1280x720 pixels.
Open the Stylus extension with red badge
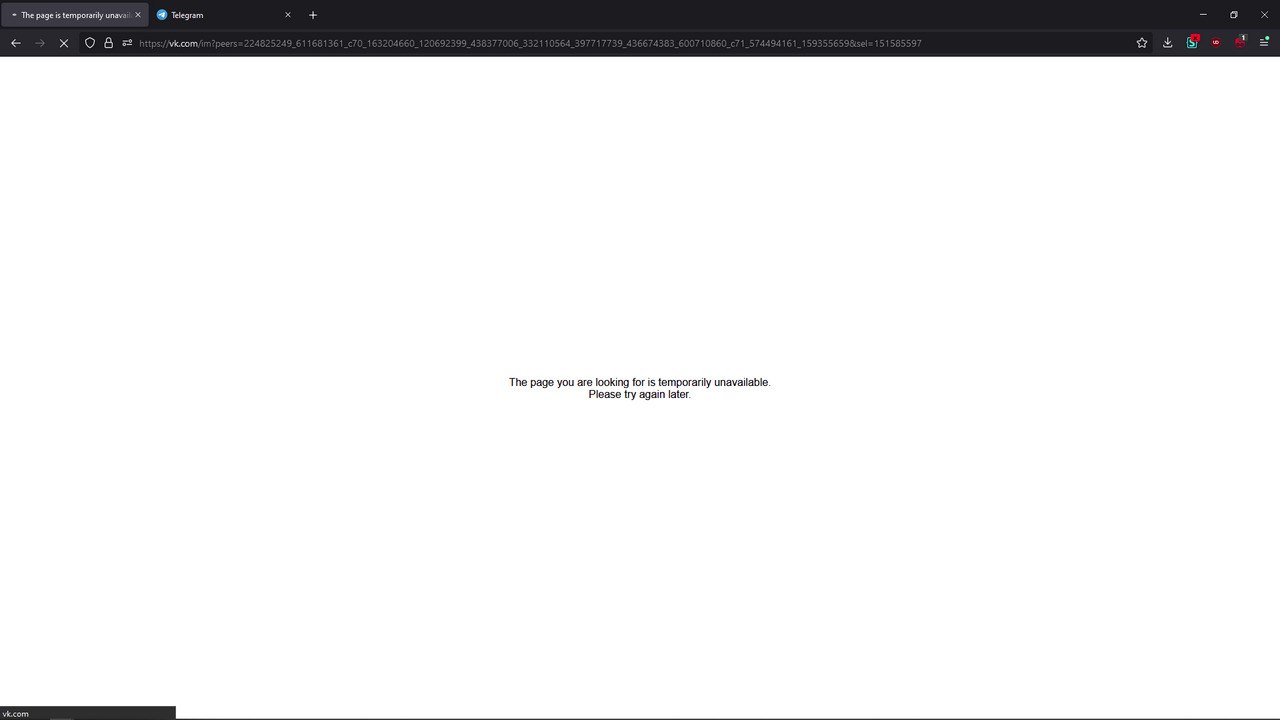point(1192,42)
